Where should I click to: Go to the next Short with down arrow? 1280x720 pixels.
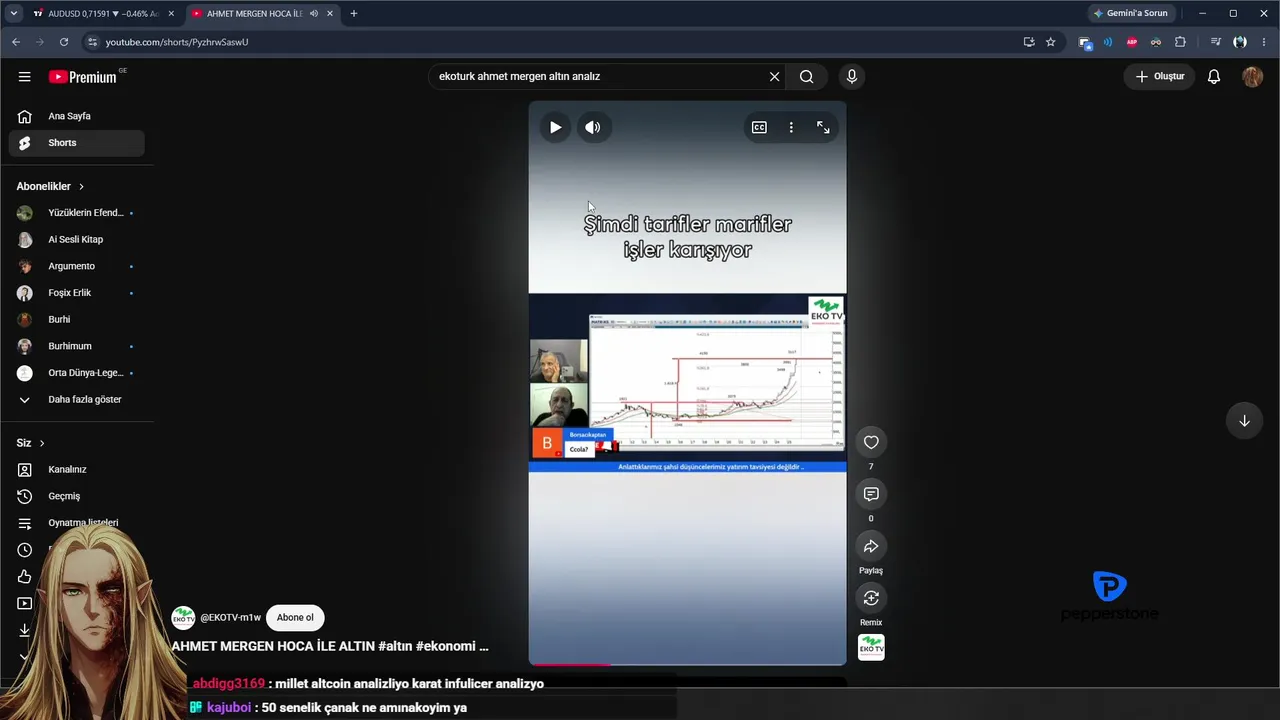tap(1244, 421)
